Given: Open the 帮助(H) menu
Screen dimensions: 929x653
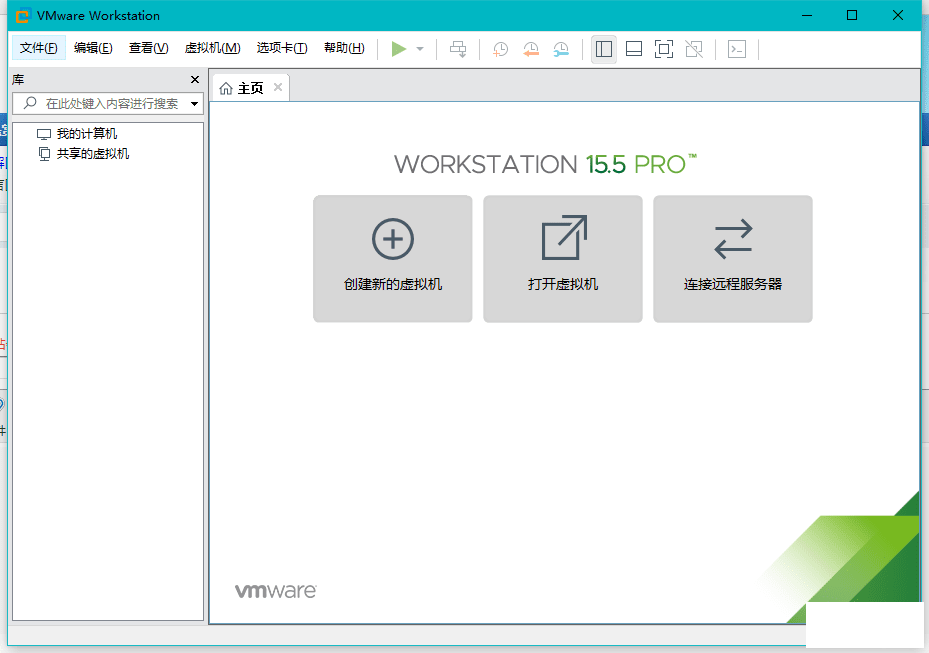Looking at the screenshot, I should pyautogui.click(x=344, y=48).
